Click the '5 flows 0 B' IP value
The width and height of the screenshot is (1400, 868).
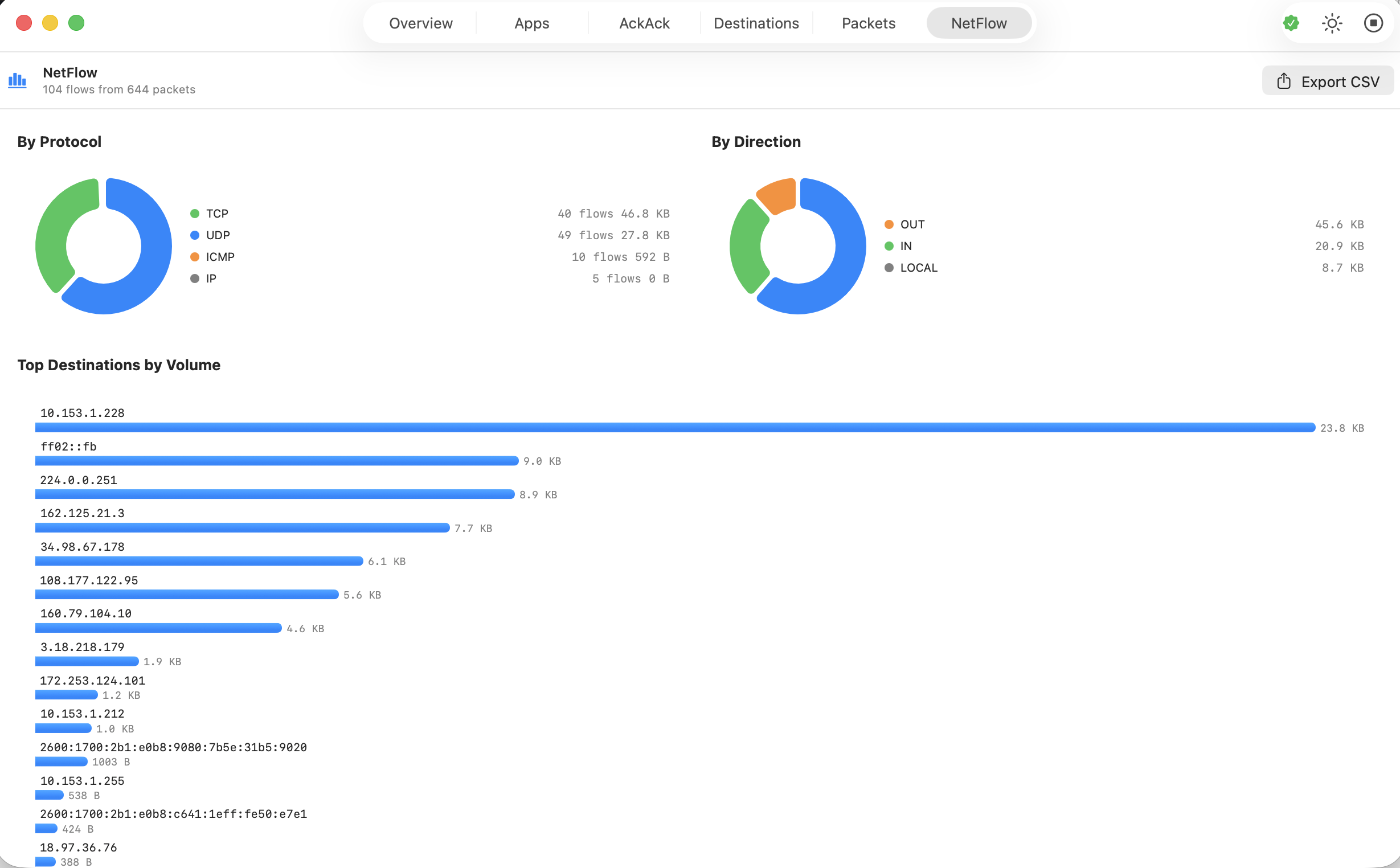pyautogui.click(x=631, y=279)
